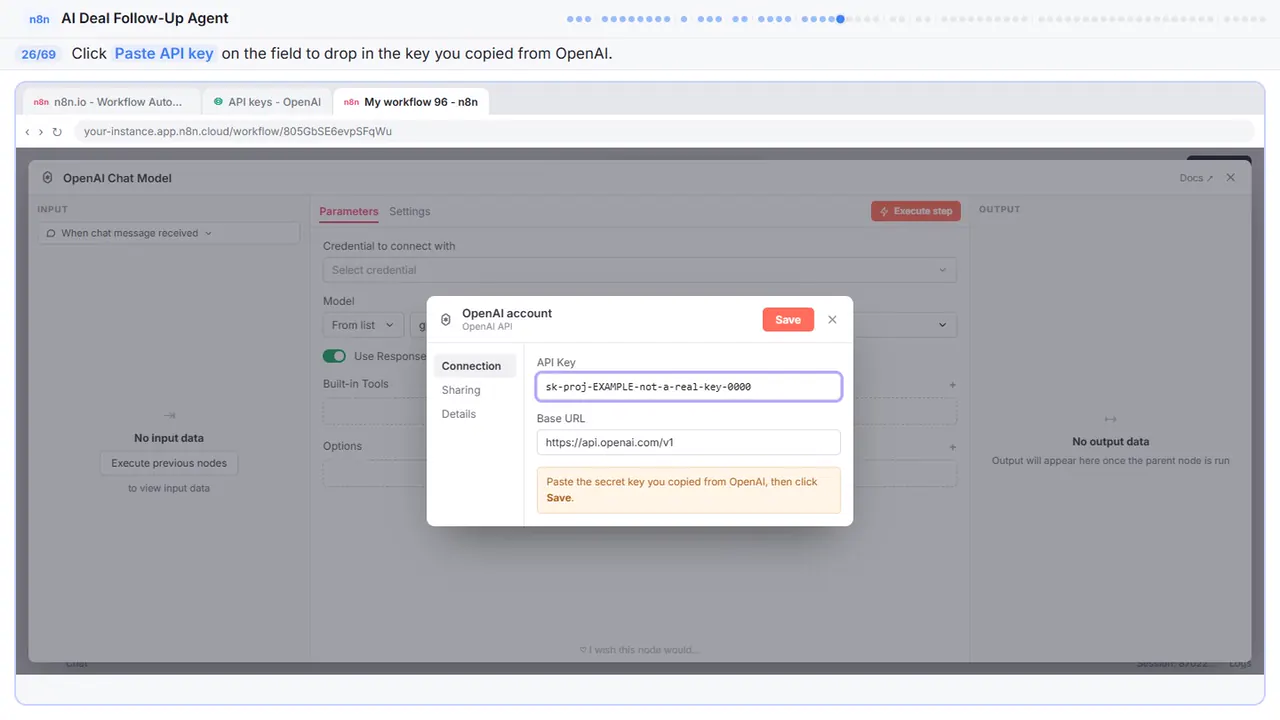Click the n8n logo in the top header
Image resolution: width=1280 pixels, height=720 pixels.
(x=39, y=18)
